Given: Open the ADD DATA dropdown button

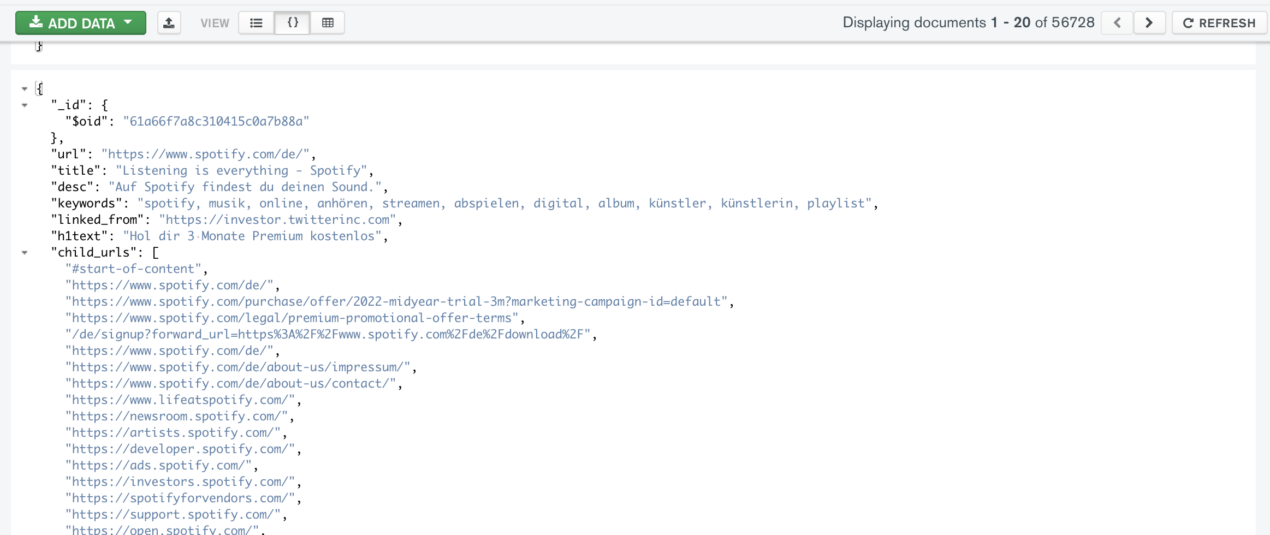Looking at the screenshot, I should (81, 22).
